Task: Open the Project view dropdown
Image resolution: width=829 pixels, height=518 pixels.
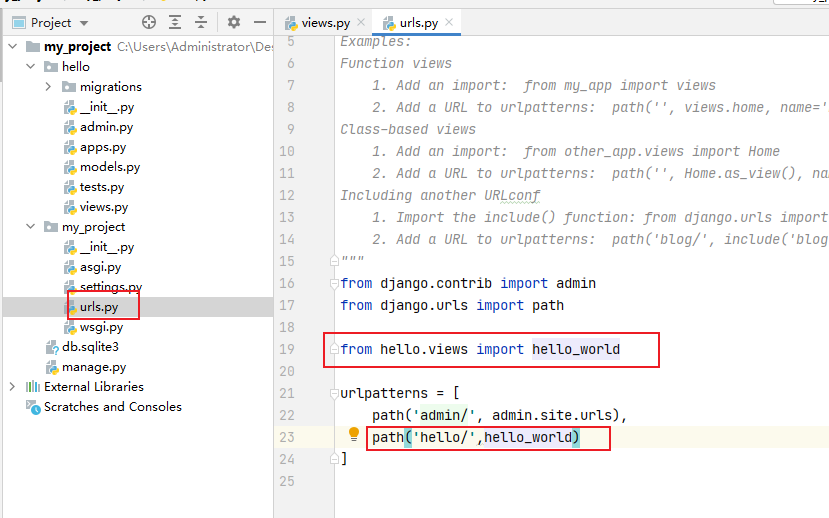Action: click(84, 23)
